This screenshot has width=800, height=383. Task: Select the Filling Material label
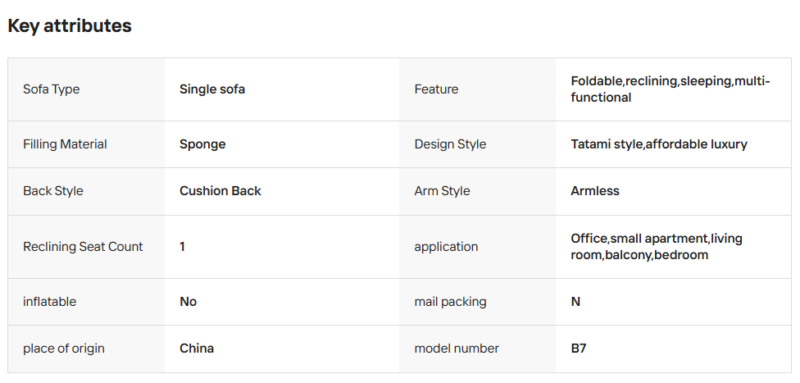pos(65,144)
